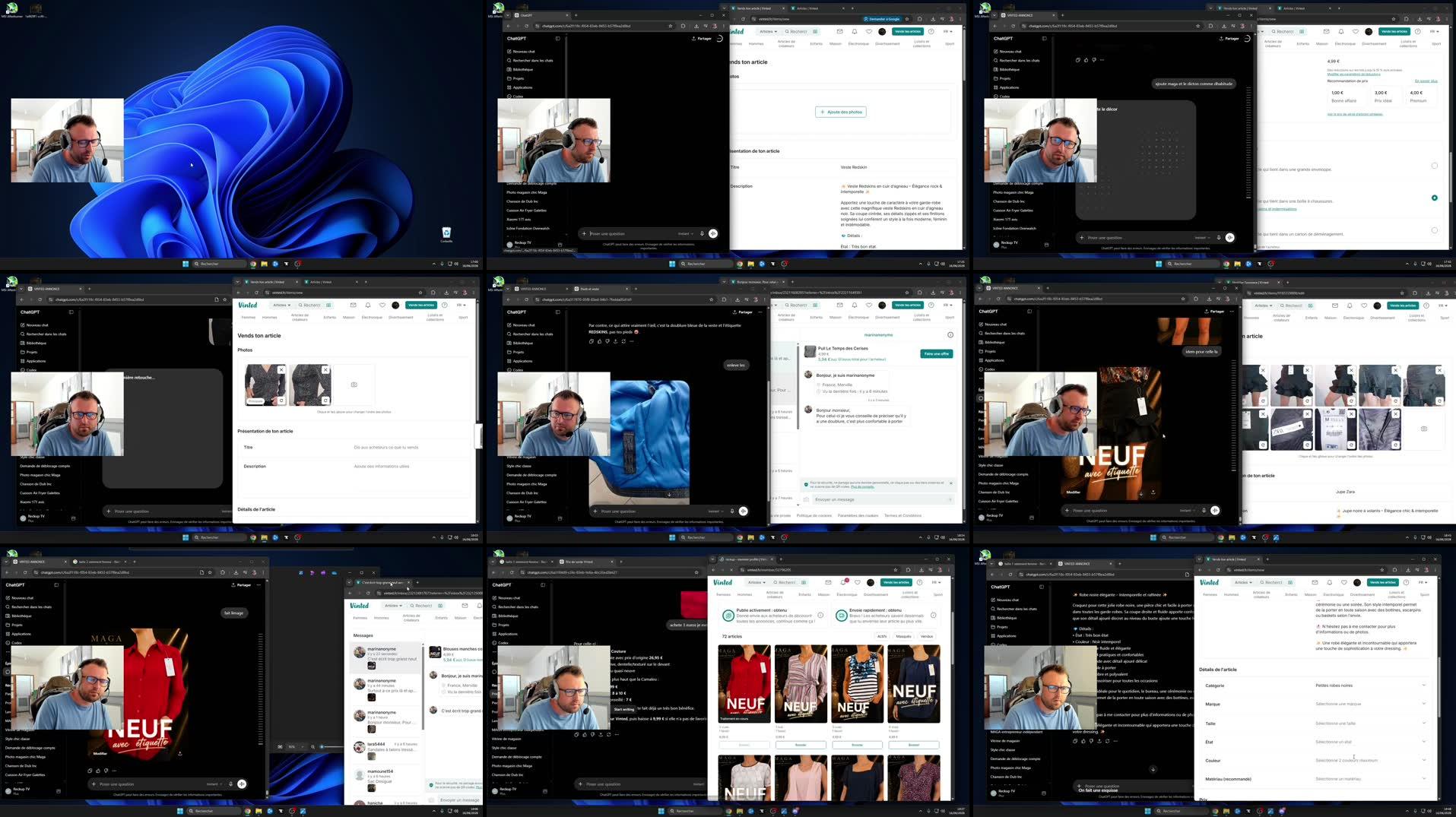Remove the first blouse photo with its X
The width and height of the screenshot is (1456, 817).
tap(281, 369)
